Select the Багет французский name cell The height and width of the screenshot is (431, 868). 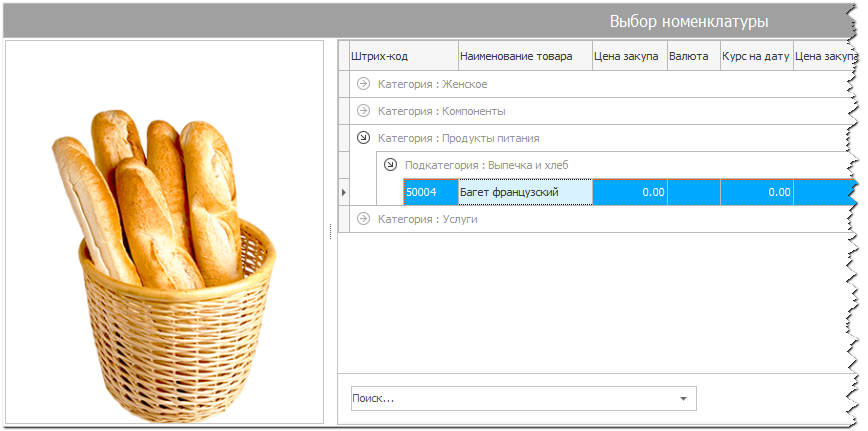[525, 192]
